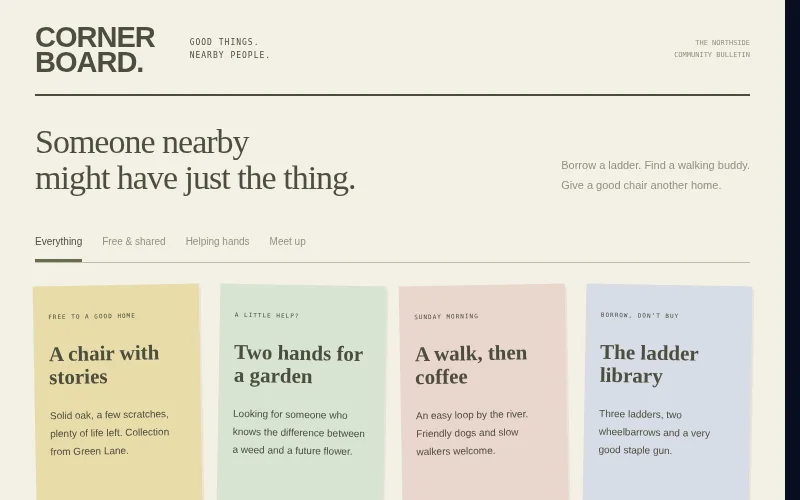Click the 'An easy loop by the river' description
The image size is (800, 500).
point(472,433)
